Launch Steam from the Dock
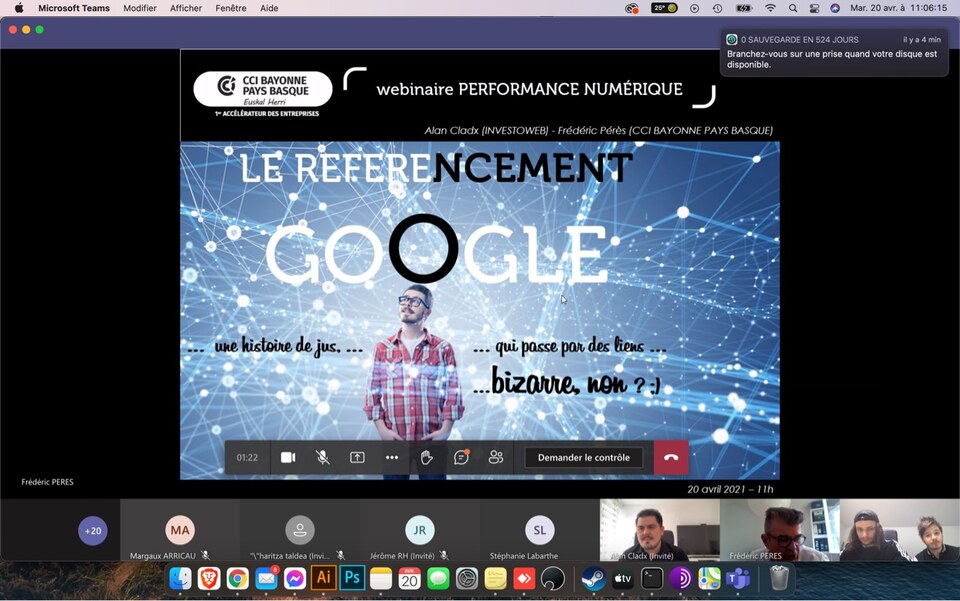The width and height of the screenshot is (960, 601). (x=593, y=578)
